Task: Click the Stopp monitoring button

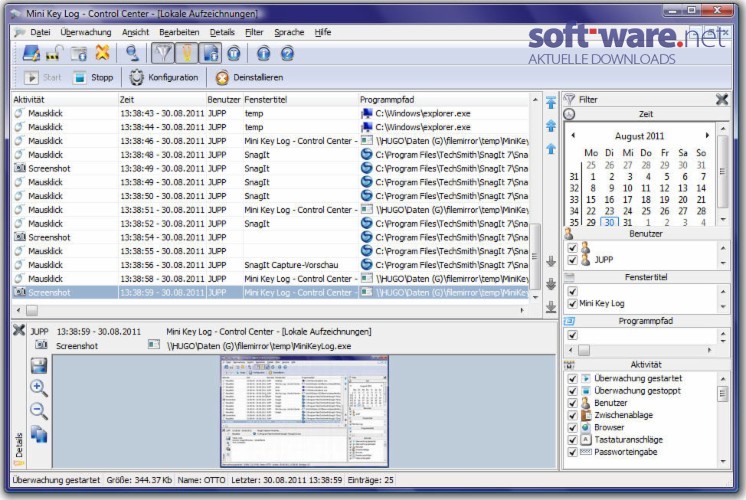Action: pos(93,77)
